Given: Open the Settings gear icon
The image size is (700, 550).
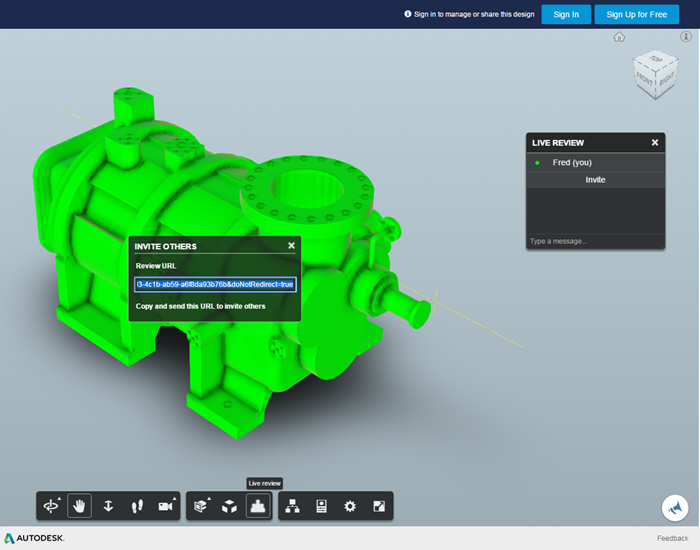Looking at the screenshot, I should [x=350, y=506].
